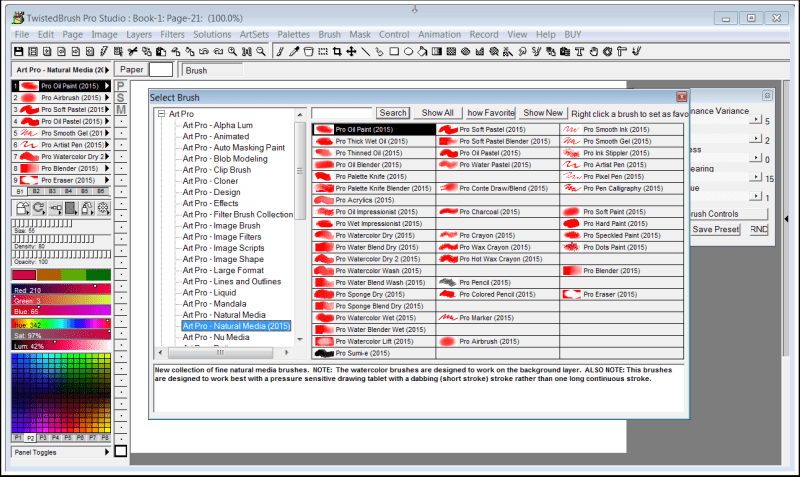The height and width of the screenshot is (477, 800).
Task: Switch to palette tab P3
Action: (x=43, y=438)
